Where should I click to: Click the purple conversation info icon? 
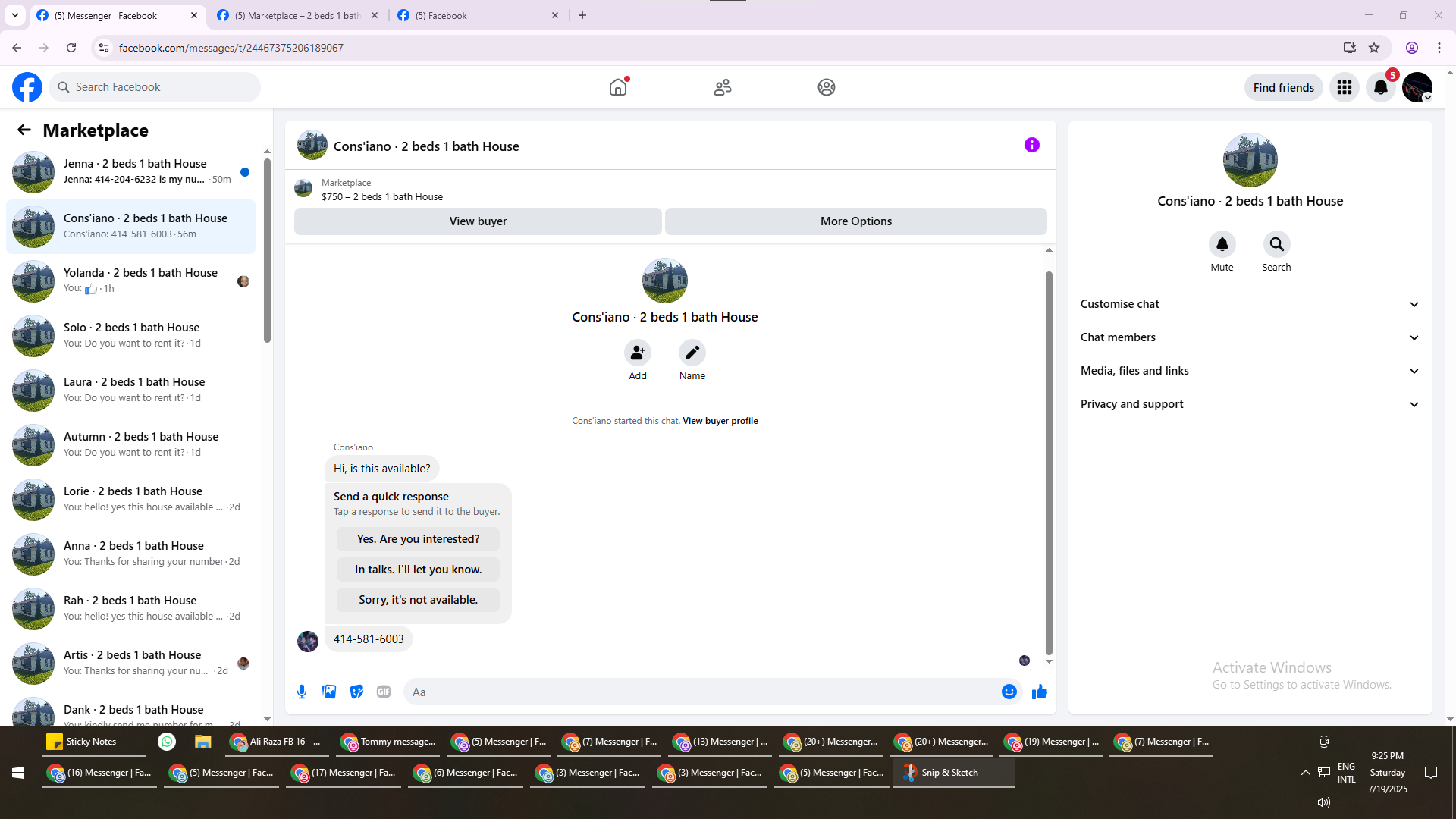pos(1031,145)
